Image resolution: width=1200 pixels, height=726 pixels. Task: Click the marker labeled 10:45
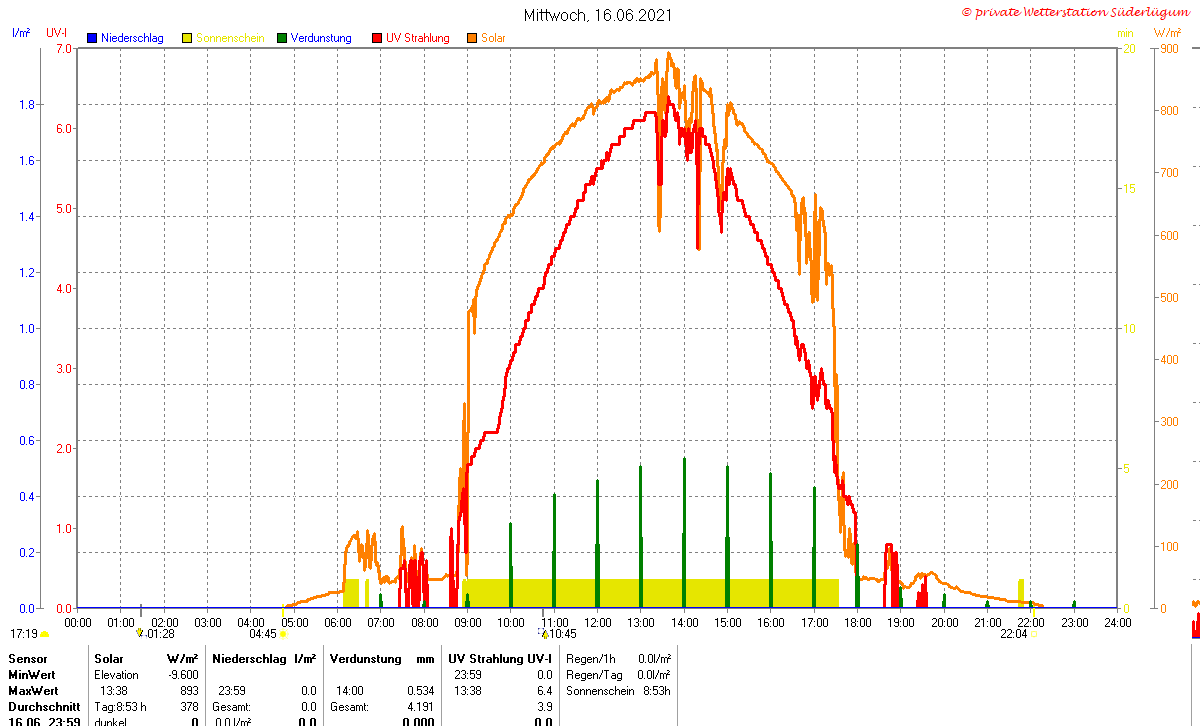(545, 633)
